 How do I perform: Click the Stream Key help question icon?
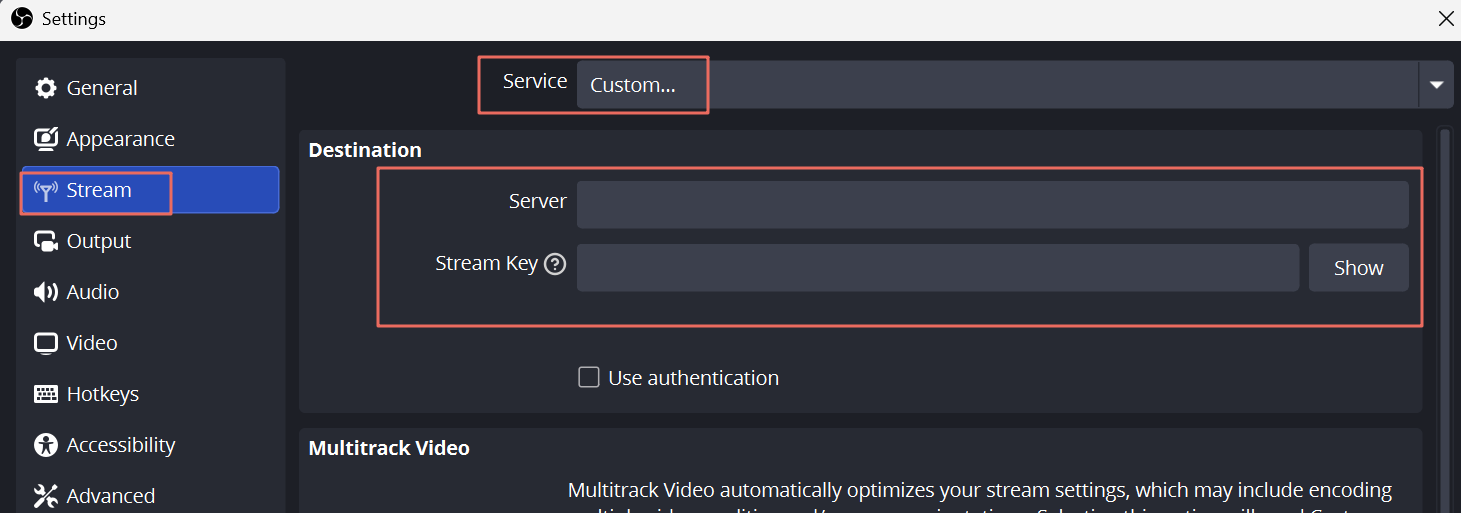tap(555, 264)
